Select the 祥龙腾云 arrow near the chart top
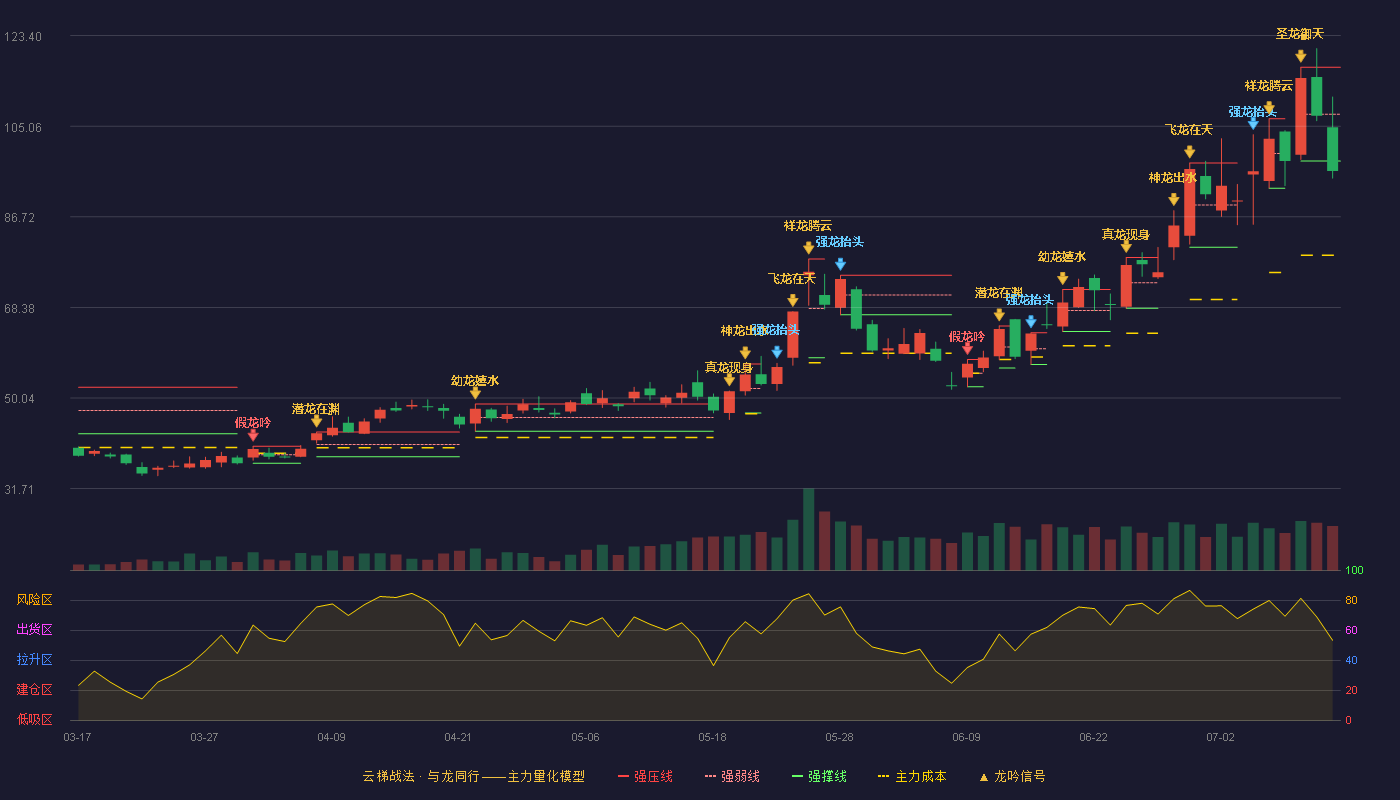 1269,107
